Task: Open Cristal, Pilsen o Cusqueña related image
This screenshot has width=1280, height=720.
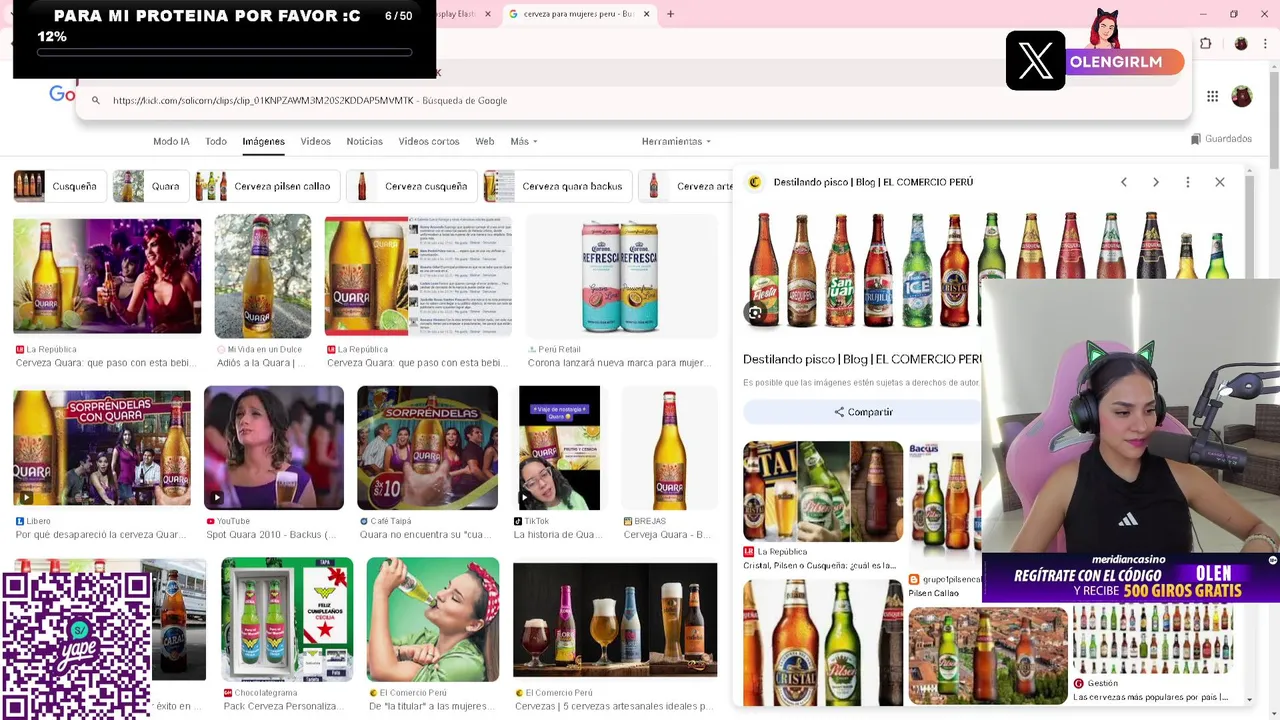Action: click(x=823, y=491)
